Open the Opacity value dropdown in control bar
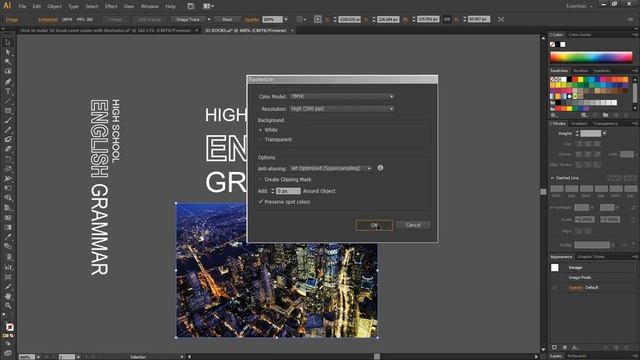640x360 pixels. [x=286, y=19]
